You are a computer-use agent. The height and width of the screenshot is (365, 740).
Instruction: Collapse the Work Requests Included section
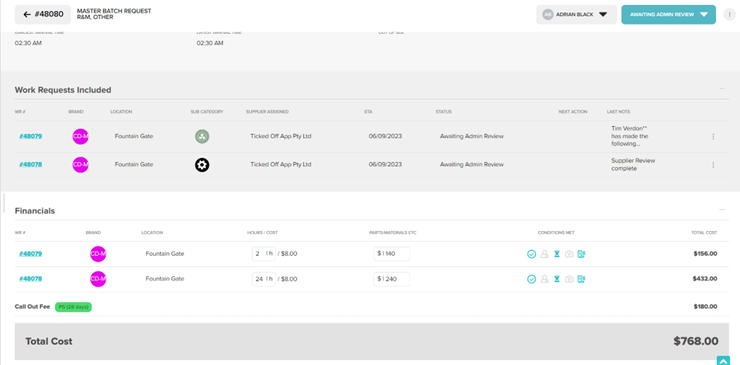[x=722, y=88]
